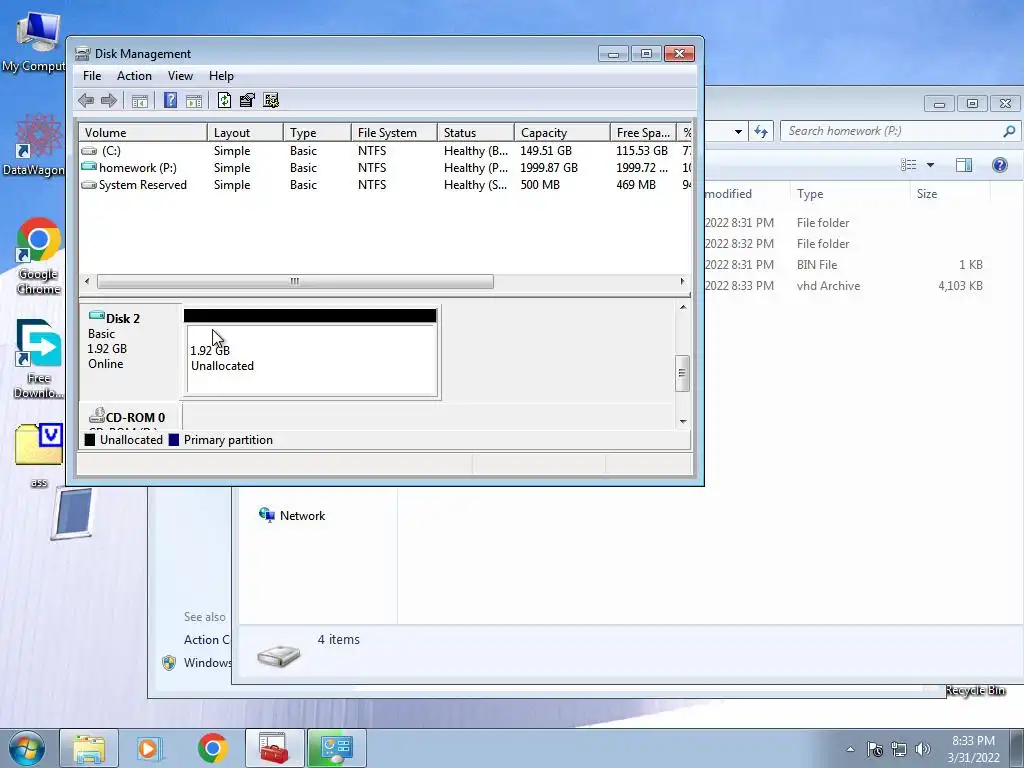Sort by the Capacity column header
Viewport: 1024px width, 768px height.
[562, 133]
